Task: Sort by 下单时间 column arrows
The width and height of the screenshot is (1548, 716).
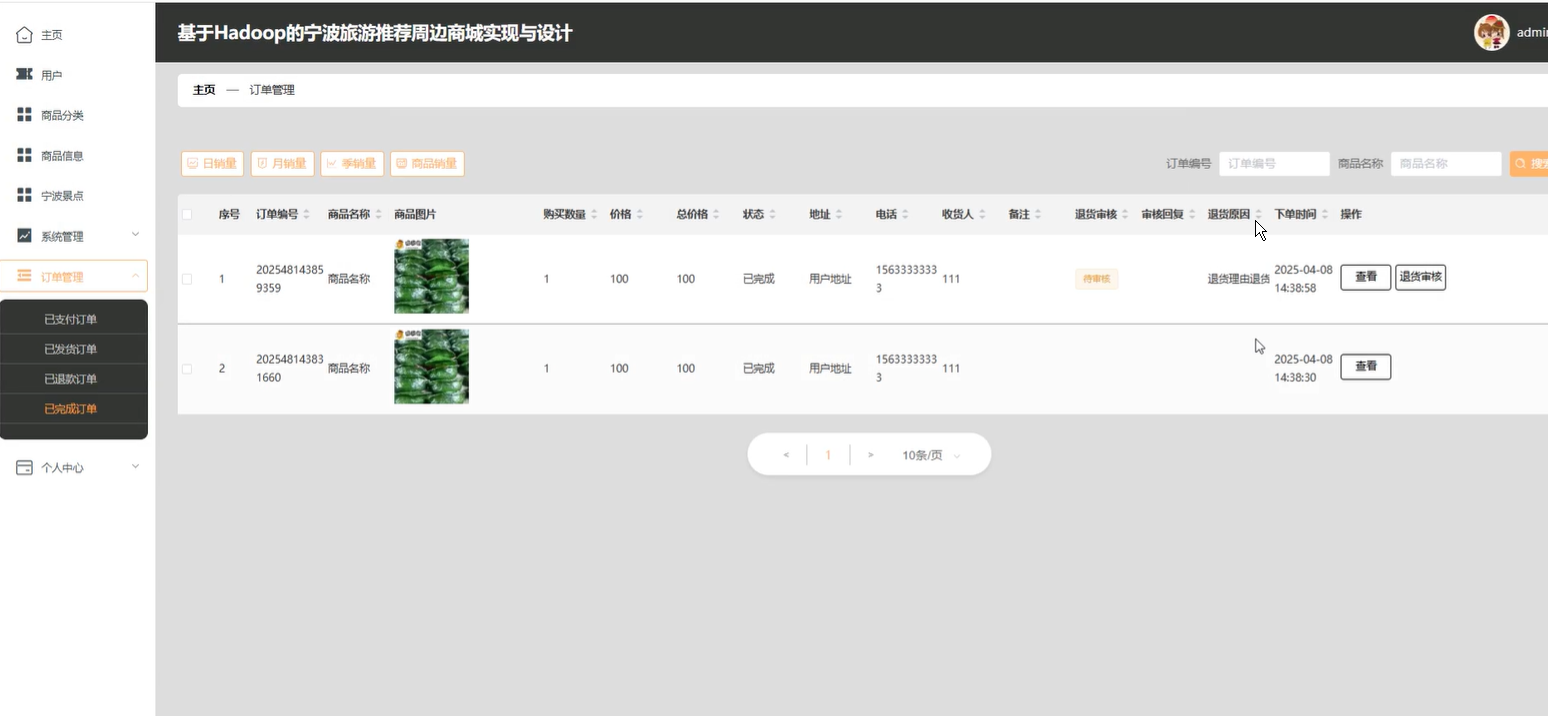Action: (x=1325, y=215)
